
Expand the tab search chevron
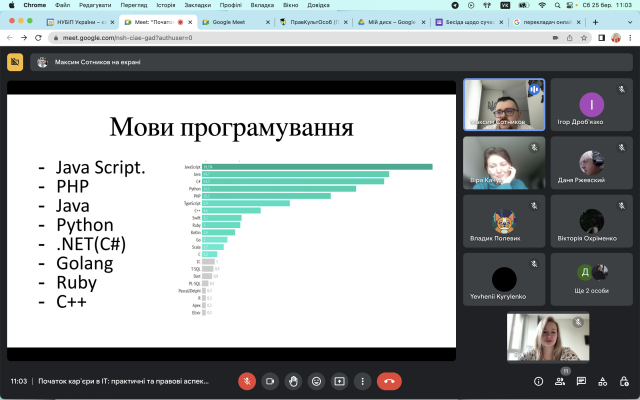pos(630,22)
